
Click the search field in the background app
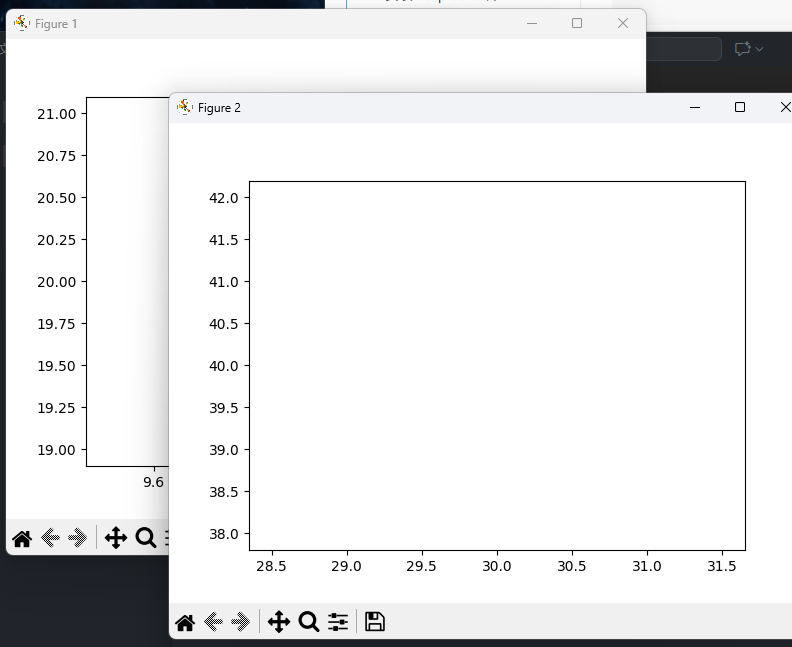[684, 49]
